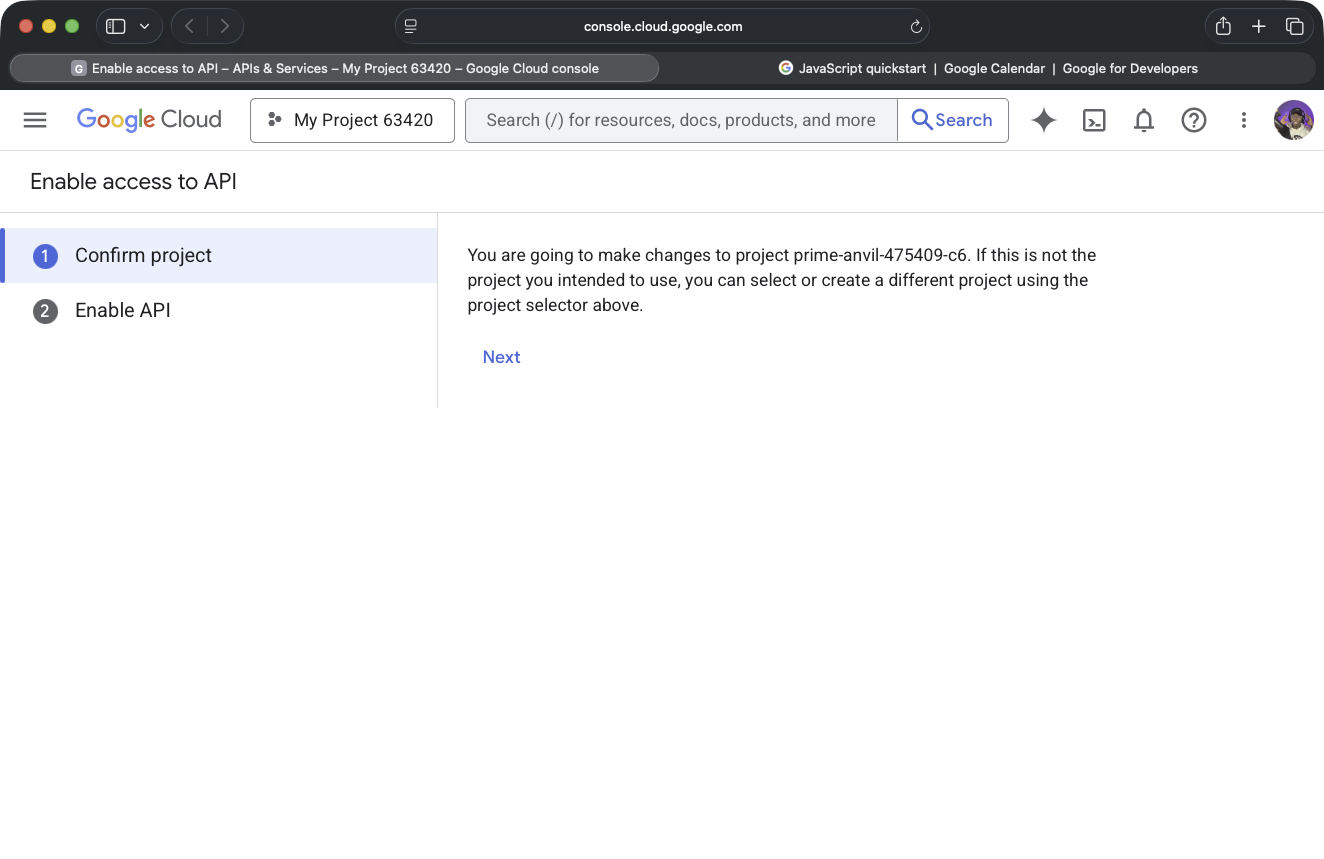The image size is (1324, 859).
Task: Click the Google Cloud logo
Action: (149, 120)
